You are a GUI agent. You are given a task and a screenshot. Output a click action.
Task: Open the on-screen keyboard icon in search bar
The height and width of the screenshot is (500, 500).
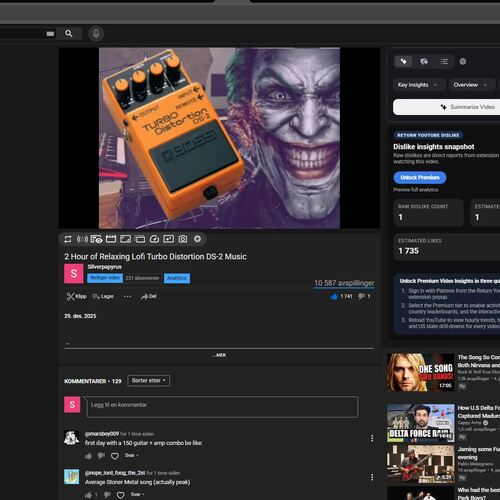pos(50,34)
